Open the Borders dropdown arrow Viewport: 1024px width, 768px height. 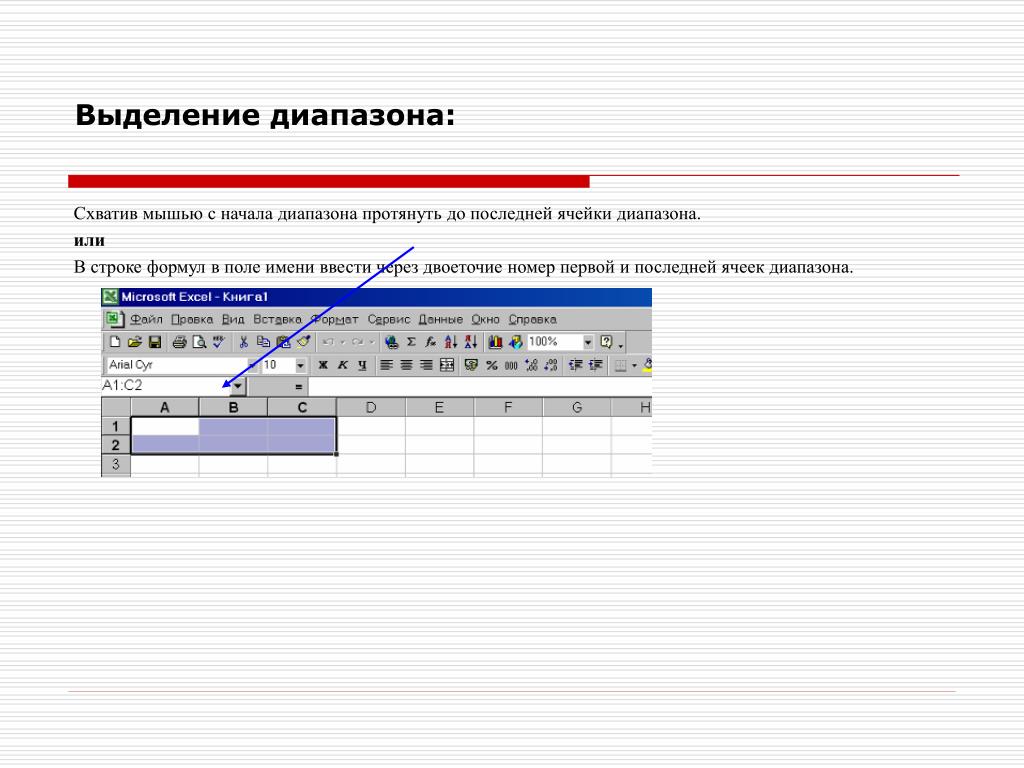point(633,365)
